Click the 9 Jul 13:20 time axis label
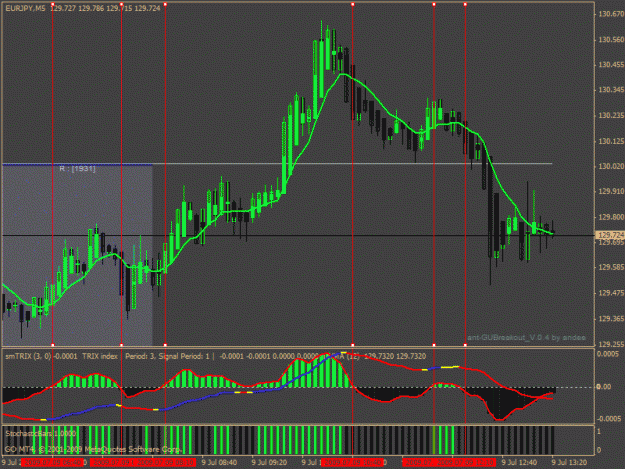Image resolution: width=625 pixels, height=469 pixels. coord(569,463)
